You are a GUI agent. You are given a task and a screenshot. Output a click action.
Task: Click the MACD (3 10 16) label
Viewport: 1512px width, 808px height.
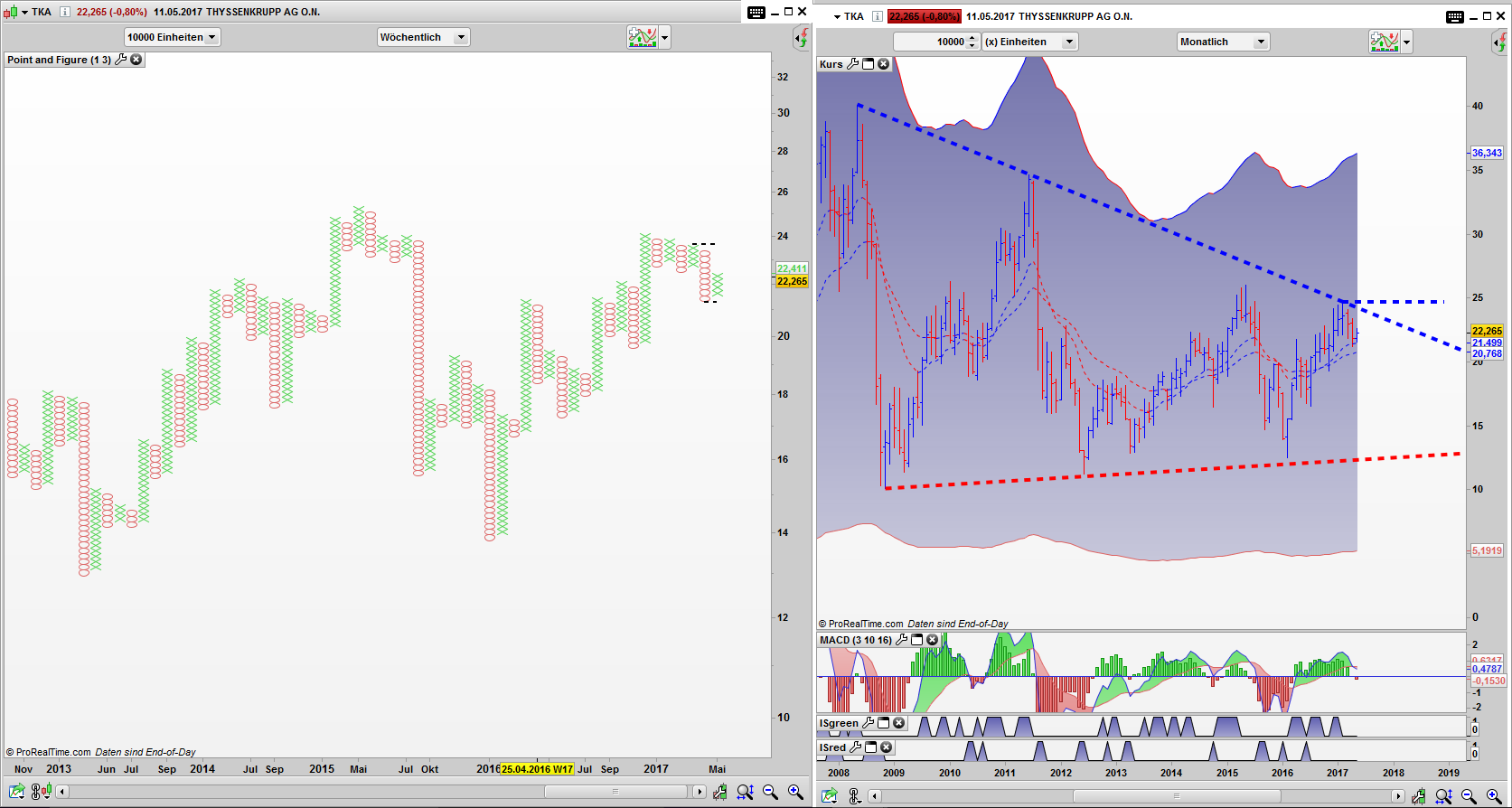(x=855, y=640)
